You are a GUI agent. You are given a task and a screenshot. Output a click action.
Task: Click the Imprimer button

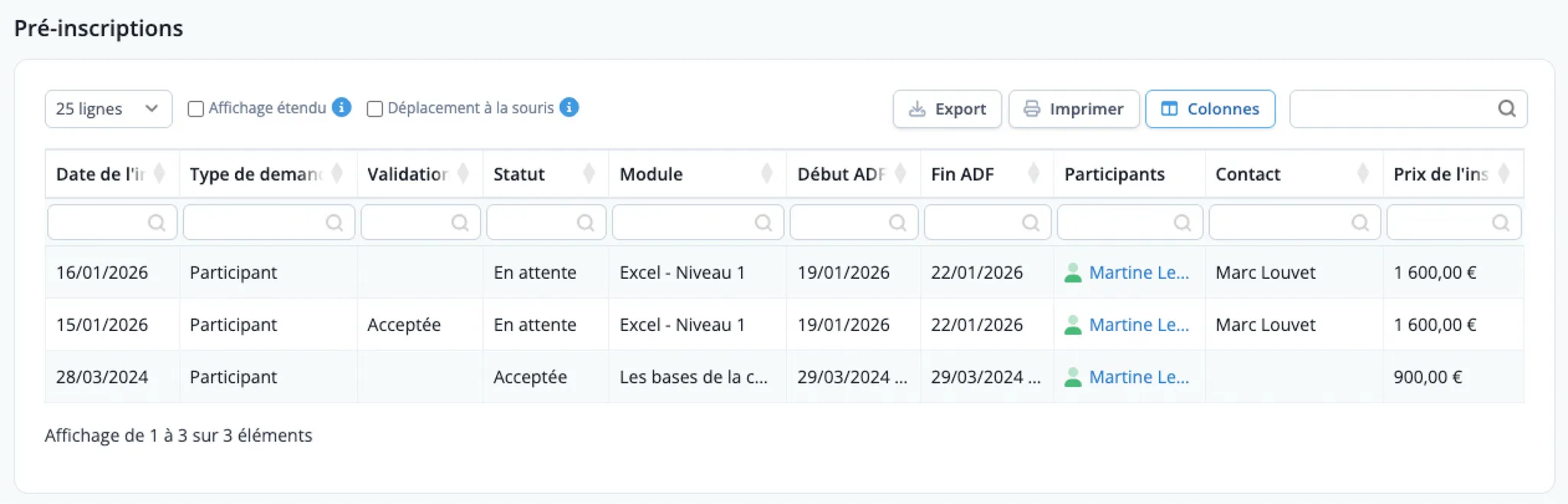click(1073, 109)
